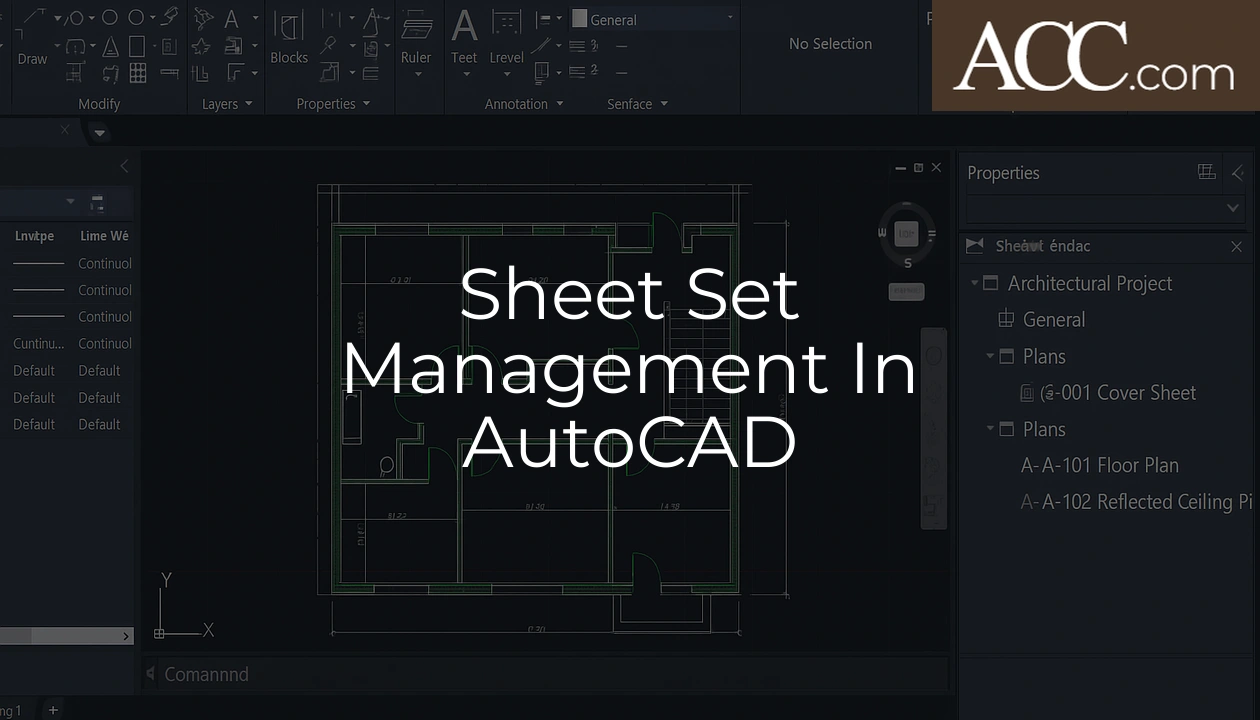The height and width of the screenshot is (720, 1260).
Task: Add a new drawing tab with plus
Action: click(53, 710)
